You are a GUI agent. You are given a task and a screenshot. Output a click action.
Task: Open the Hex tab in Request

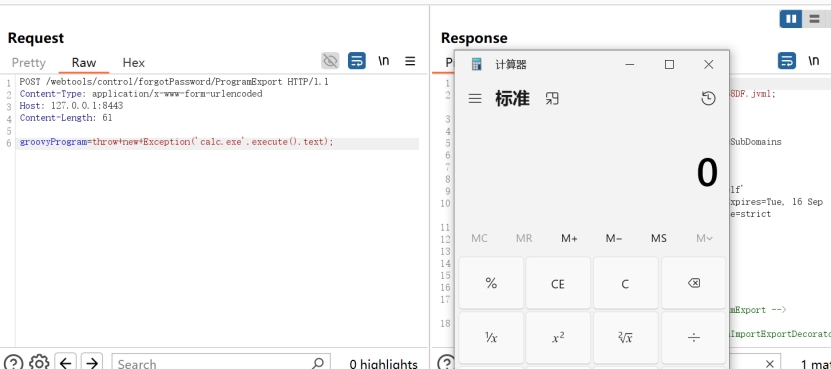tap(134, 63)
